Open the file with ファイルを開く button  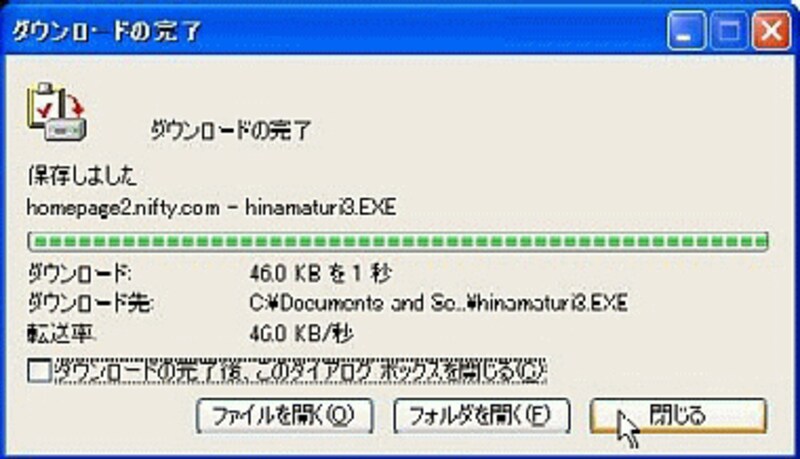285,416
